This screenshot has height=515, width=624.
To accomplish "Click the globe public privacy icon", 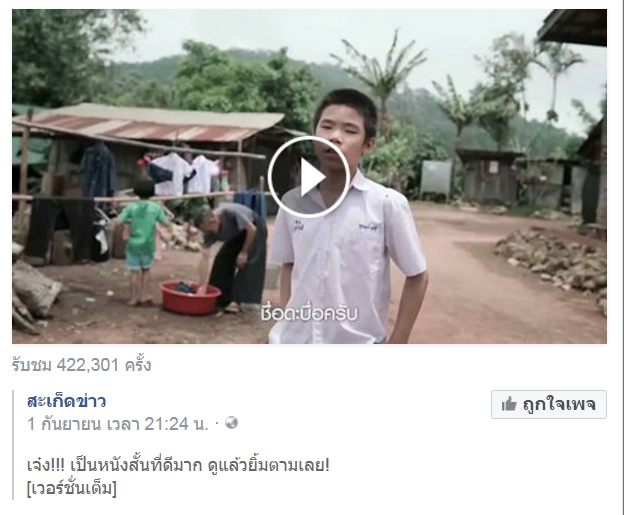I will [x=231, y=423].
